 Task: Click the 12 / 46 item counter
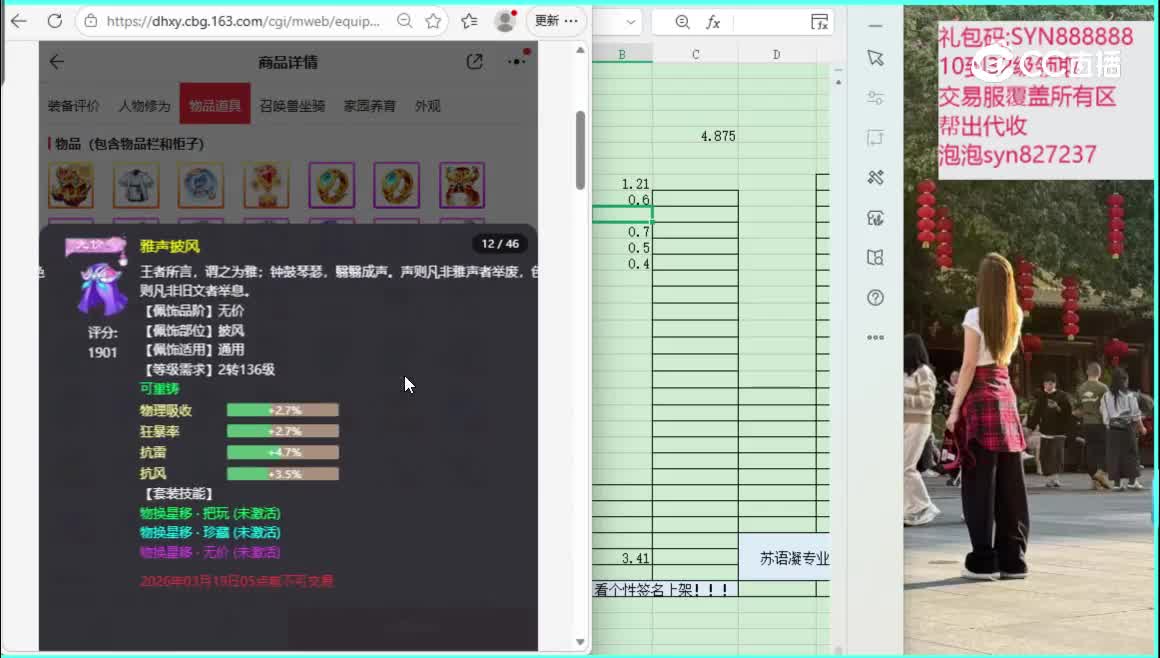click(500, 244)
